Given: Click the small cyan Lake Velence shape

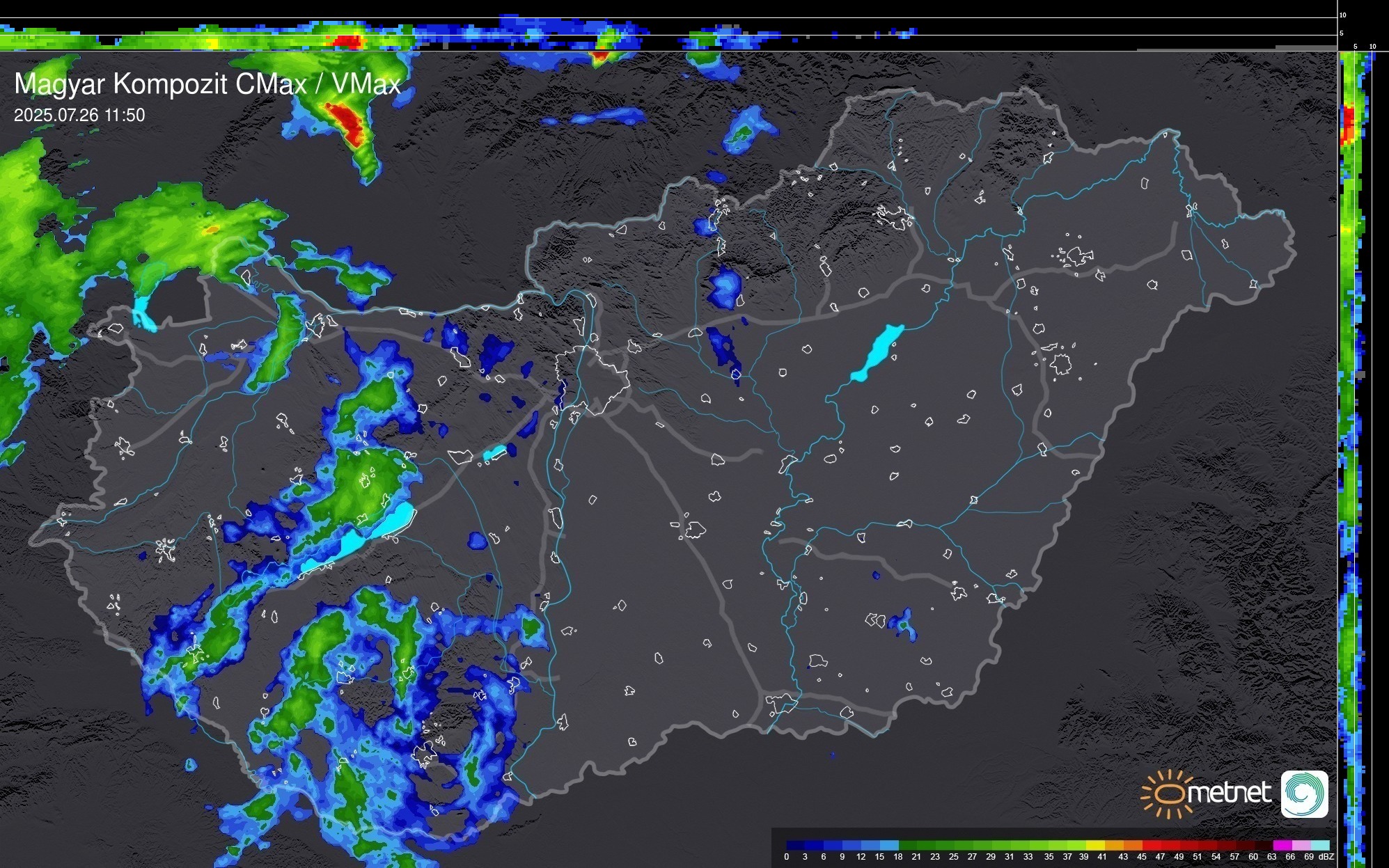Looking at the screenshot, I should coord(494,453).
